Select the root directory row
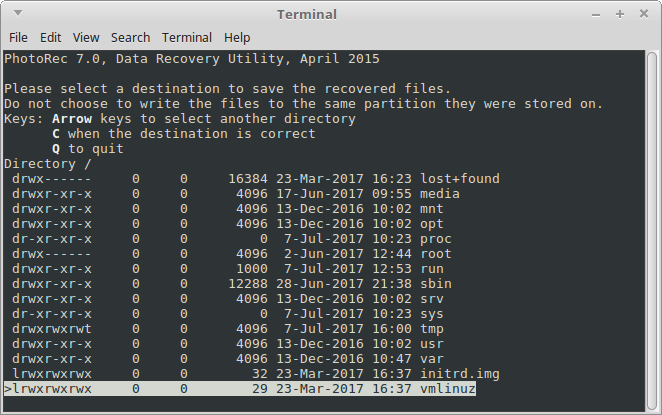 coord(231,254)
